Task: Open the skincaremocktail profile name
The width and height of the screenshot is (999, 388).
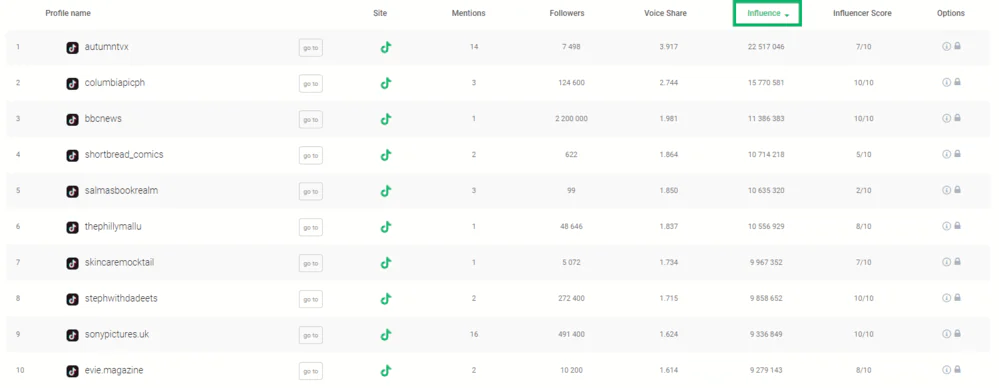Action: 119,262
